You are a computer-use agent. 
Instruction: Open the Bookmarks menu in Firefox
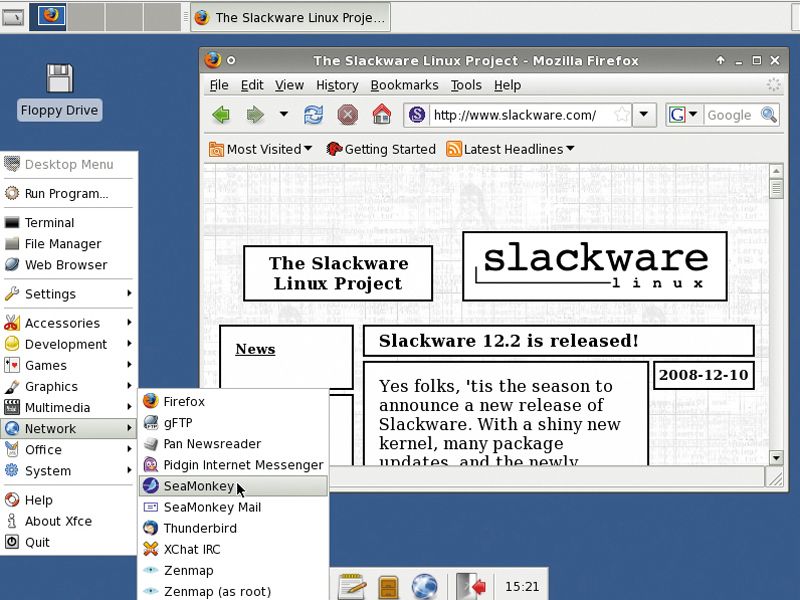pyautogui.click(x=404, y=85)
